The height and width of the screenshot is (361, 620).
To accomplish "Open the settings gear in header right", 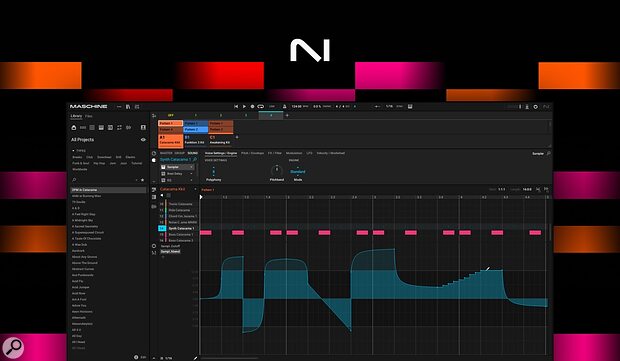I will click(x=536, y=107).
